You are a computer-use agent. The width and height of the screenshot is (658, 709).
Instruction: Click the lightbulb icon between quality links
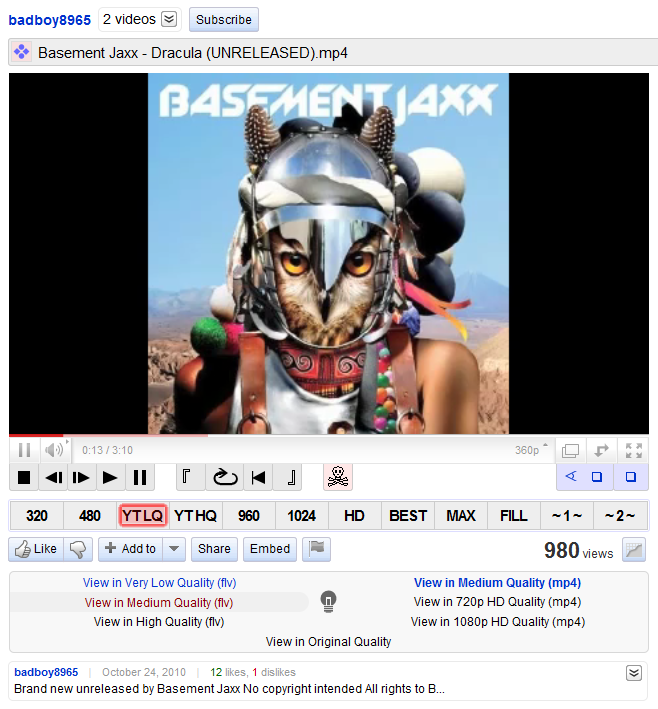(329, 602)
